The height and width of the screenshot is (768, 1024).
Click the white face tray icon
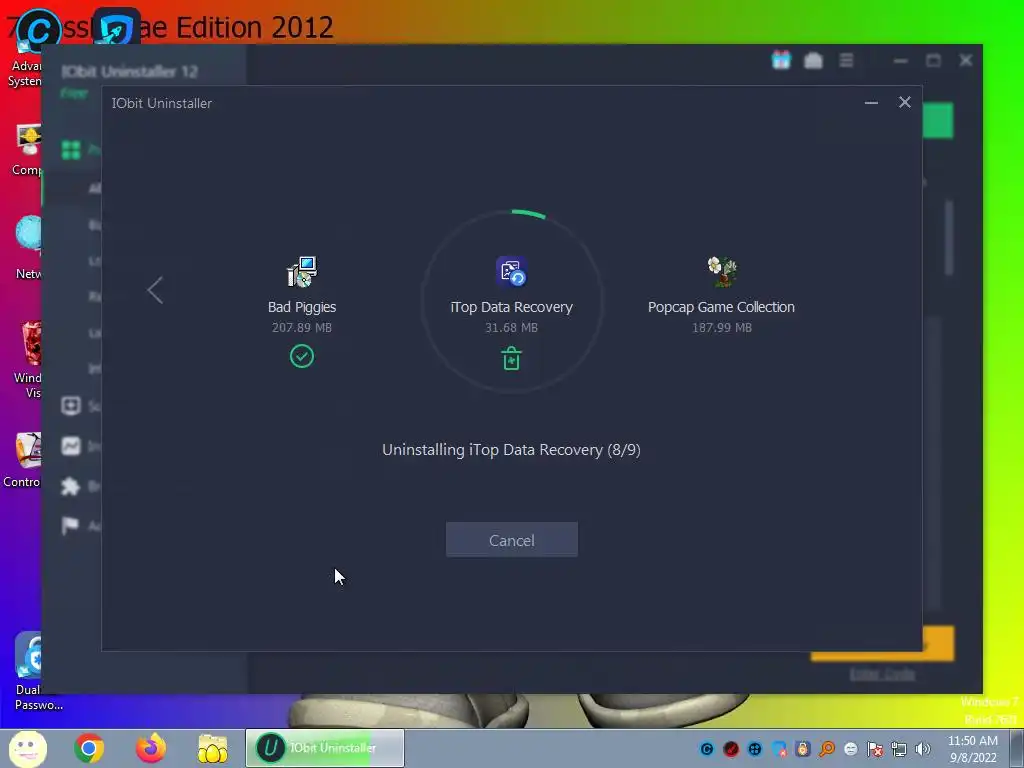[851, 749]
